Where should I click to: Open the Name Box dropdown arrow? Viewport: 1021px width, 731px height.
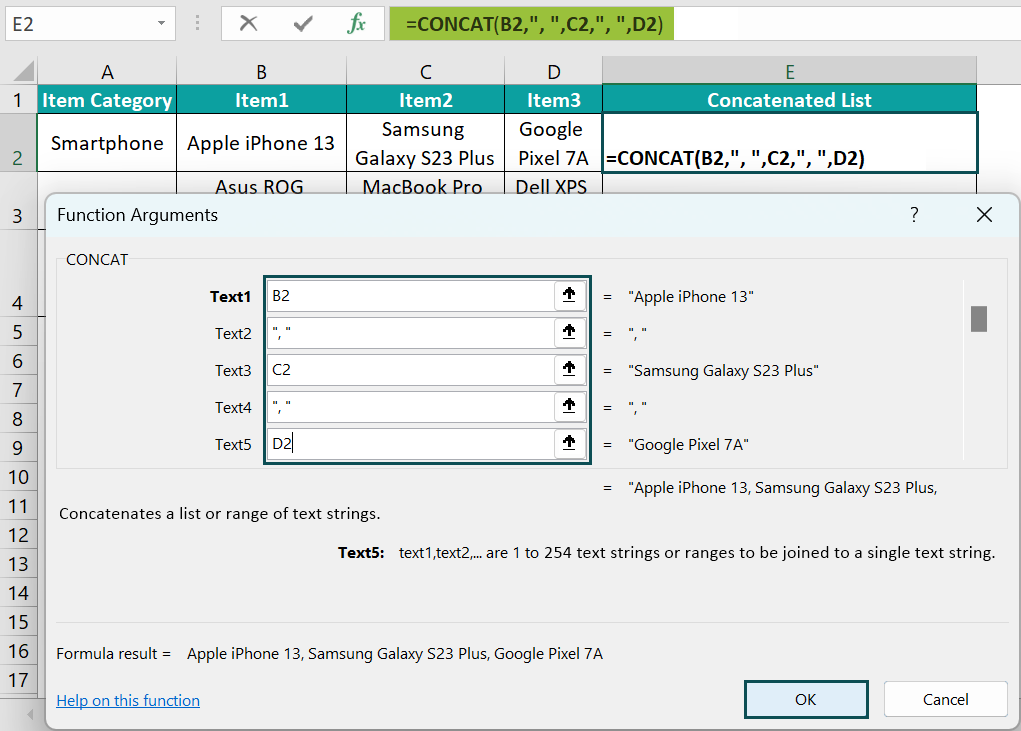(161, 24)
